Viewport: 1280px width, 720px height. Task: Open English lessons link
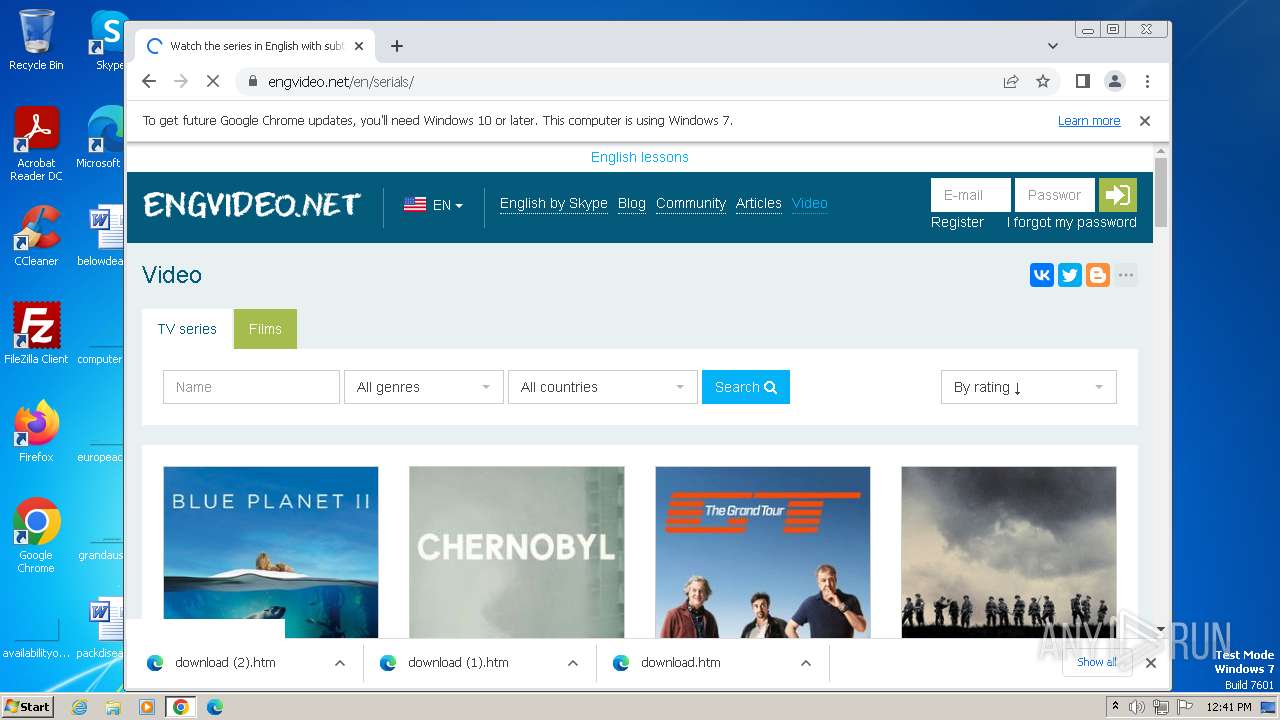pos(640,157)
